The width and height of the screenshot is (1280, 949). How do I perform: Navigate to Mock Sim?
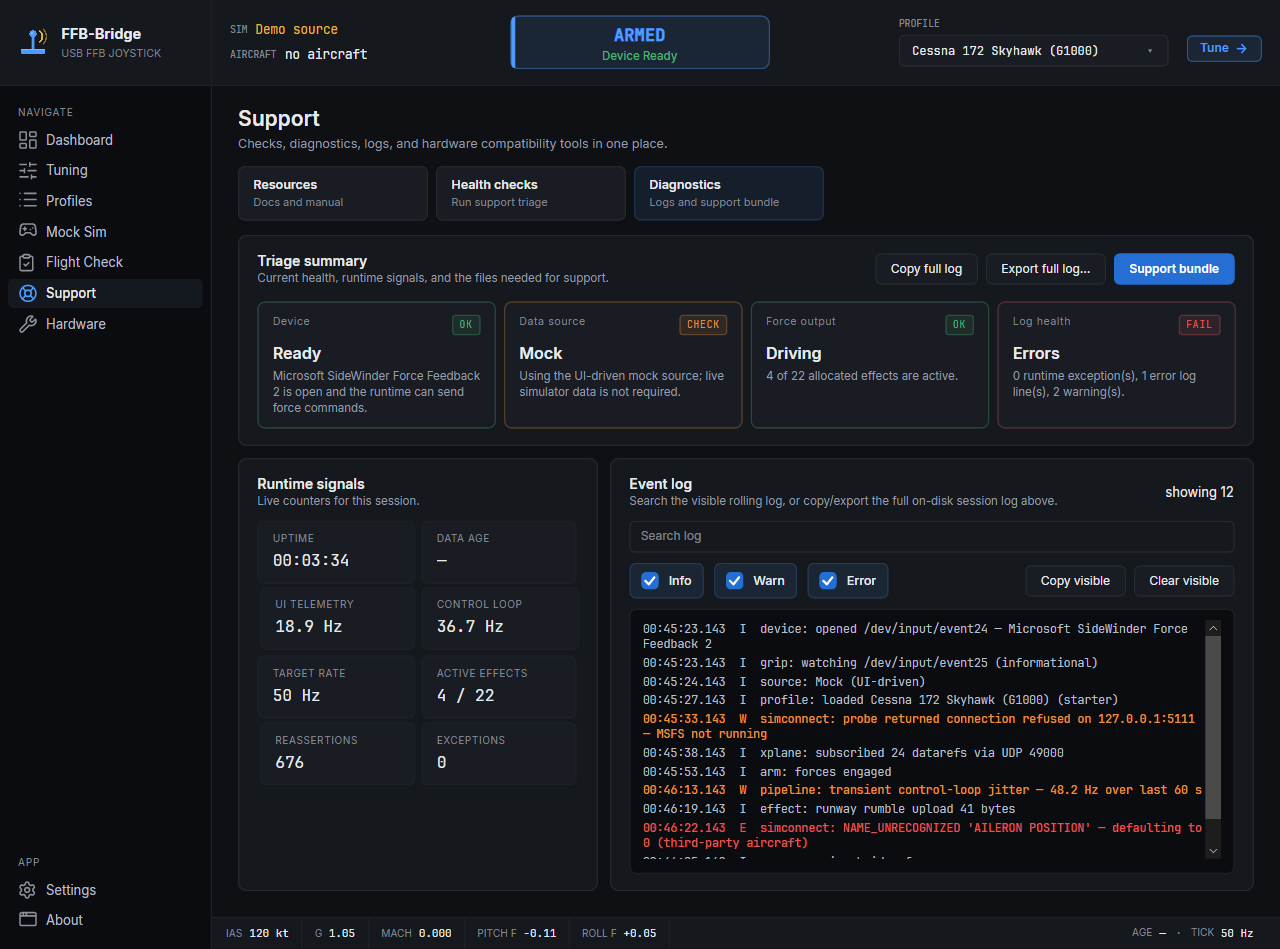(105, 231)
